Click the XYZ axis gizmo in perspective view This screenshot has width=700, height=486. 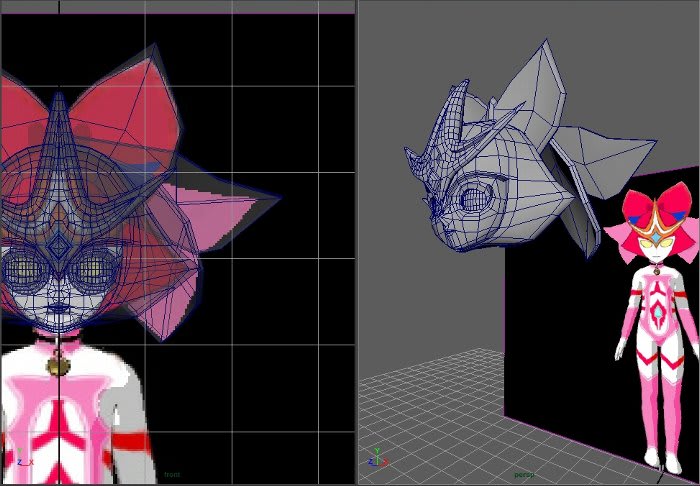point(378,458)
